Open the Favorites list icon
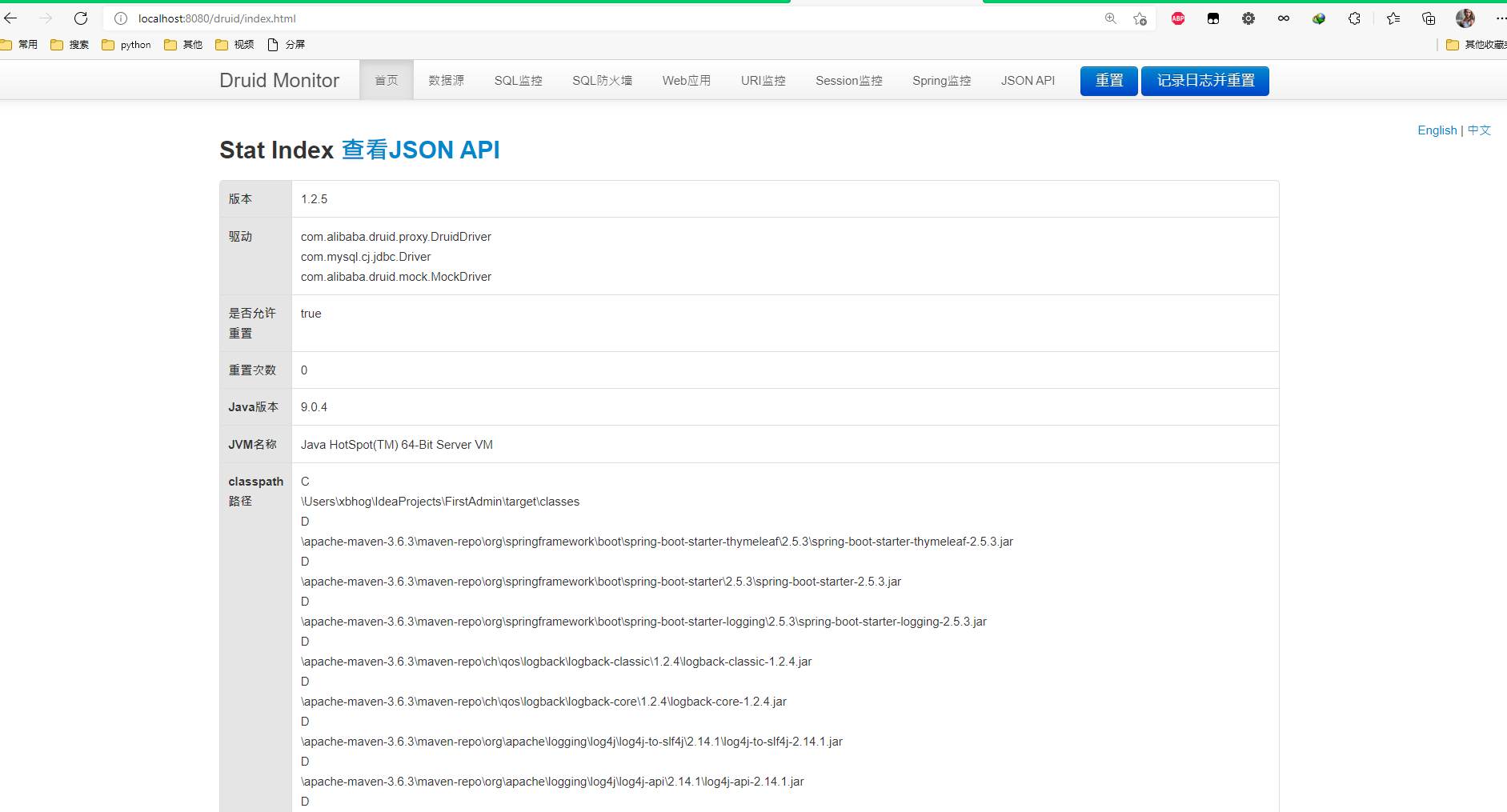This screenshot has width=1507, height=812. pos(1393,18)
